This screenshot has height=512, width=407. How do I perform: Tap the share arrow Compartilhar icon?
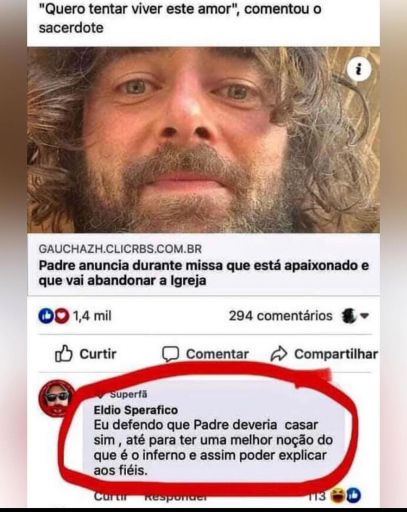[x=279, y=354]
